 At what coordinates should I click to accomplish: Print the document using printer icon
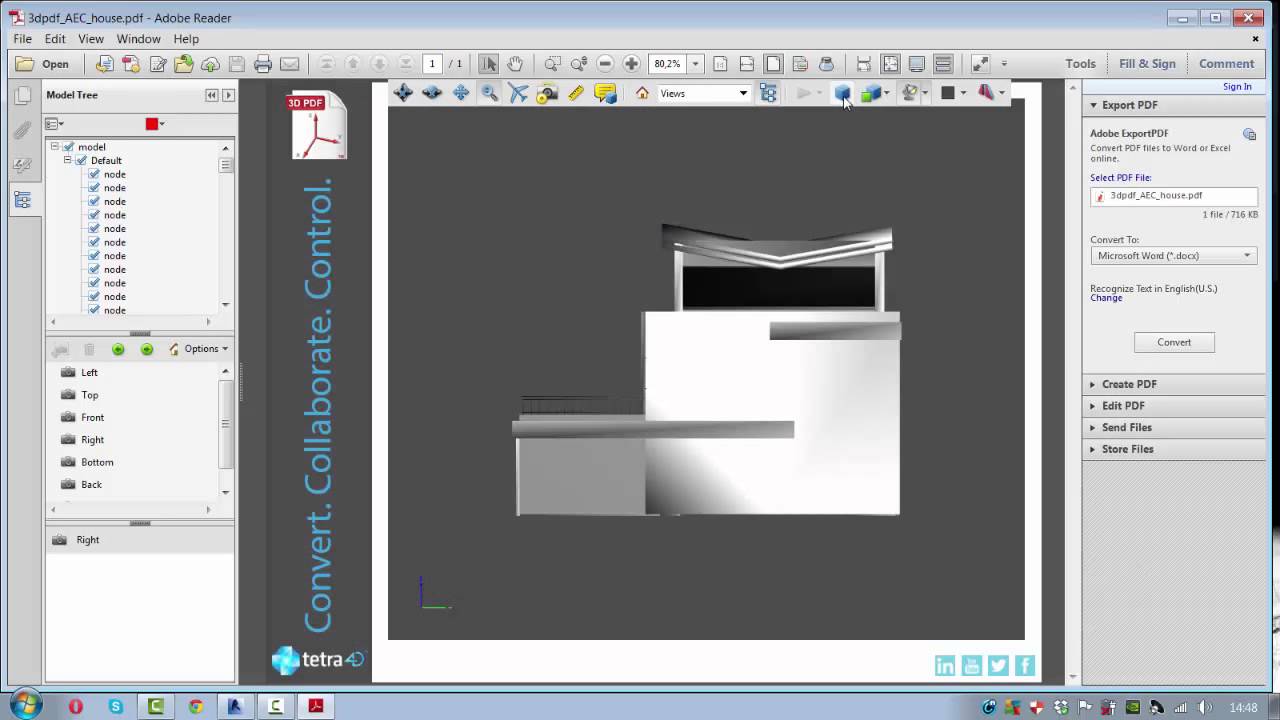(x=263, y=64)
